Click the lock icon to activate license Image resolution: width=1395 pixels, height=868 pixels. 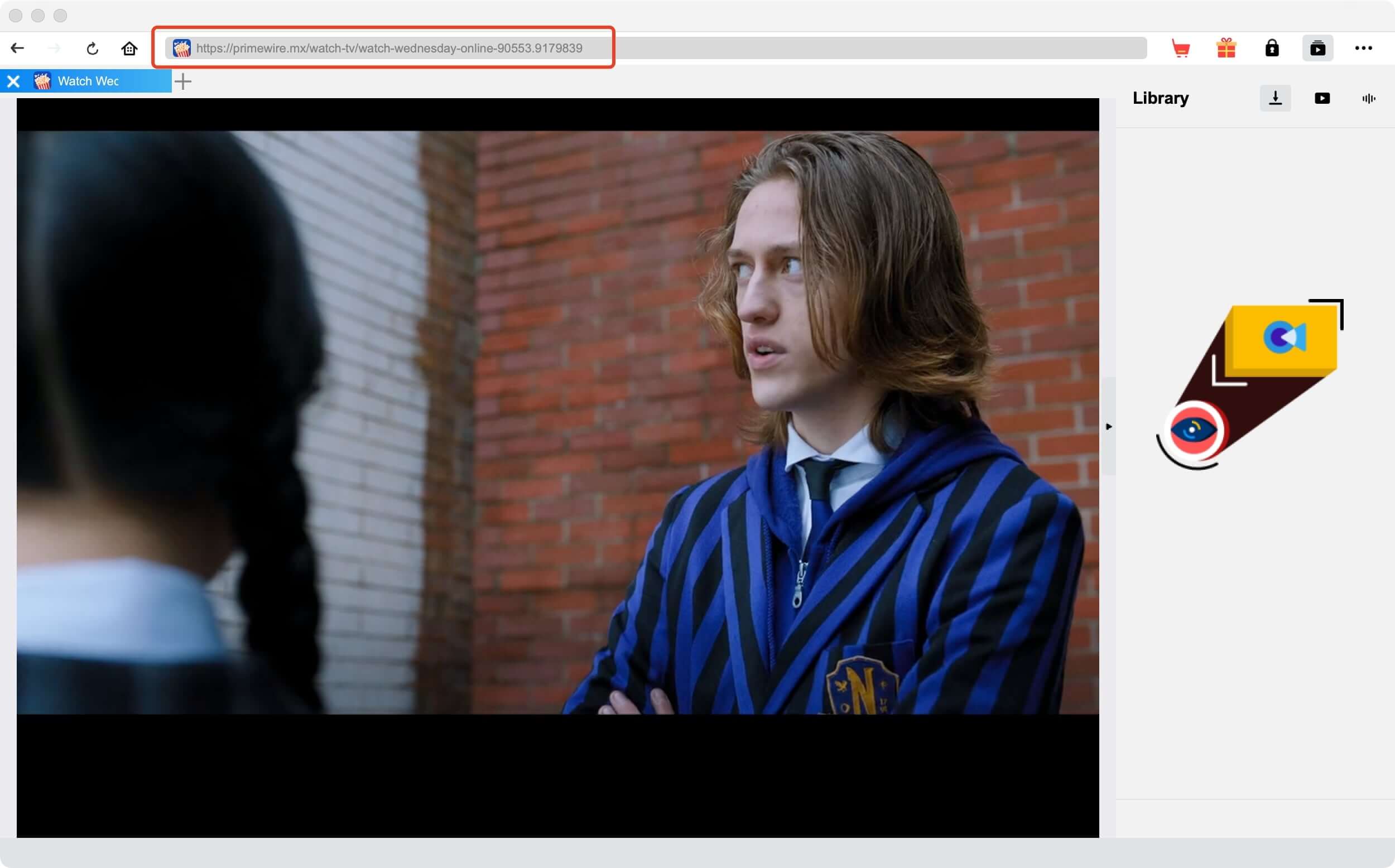[1273, 48]
